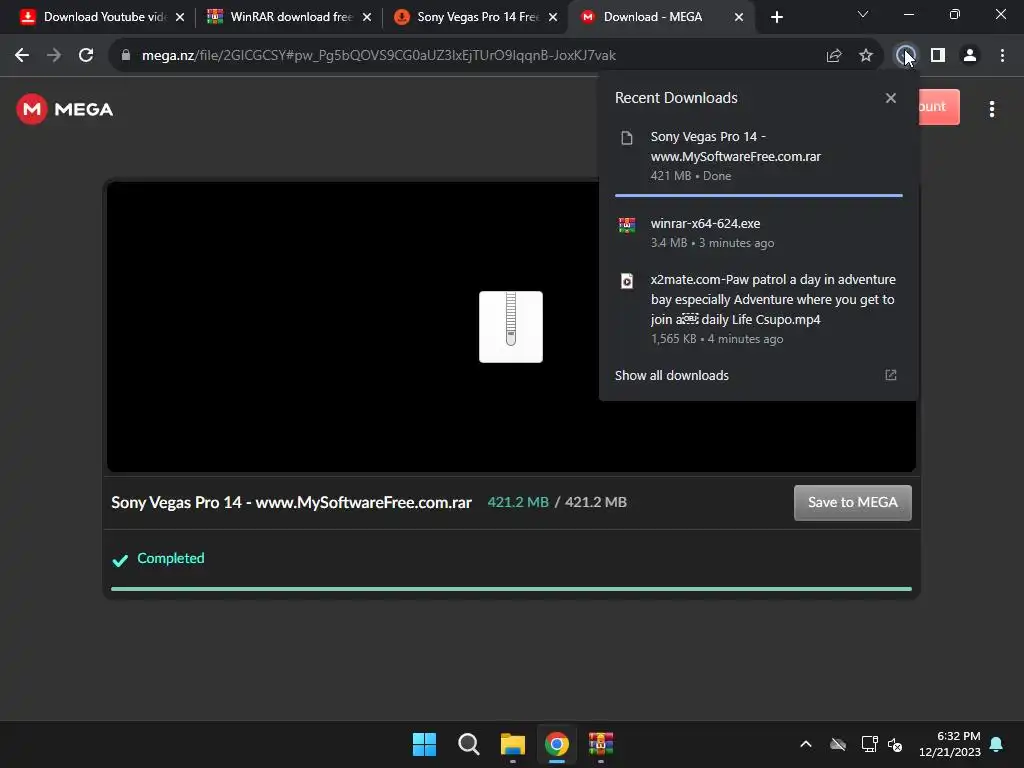Screen dimensions: 1024x768
Task: Click the OneDrive cloud tray icon
Action: click(838, 744)
